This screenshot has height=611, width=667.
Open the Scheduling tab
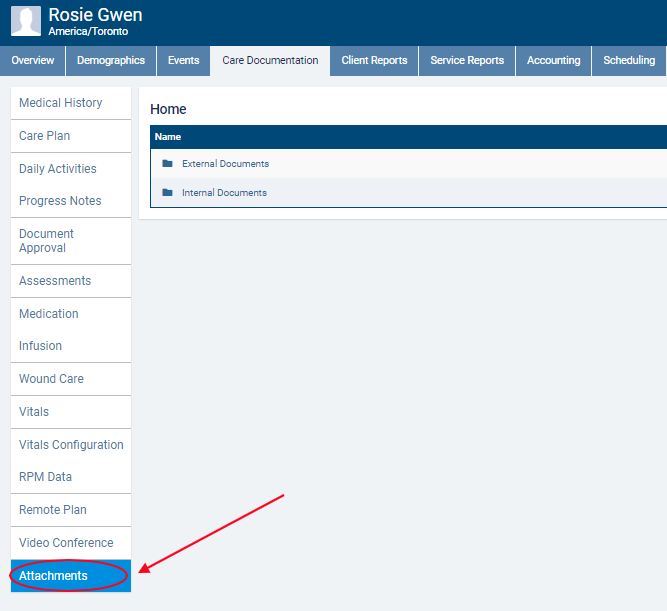[629, 61]
